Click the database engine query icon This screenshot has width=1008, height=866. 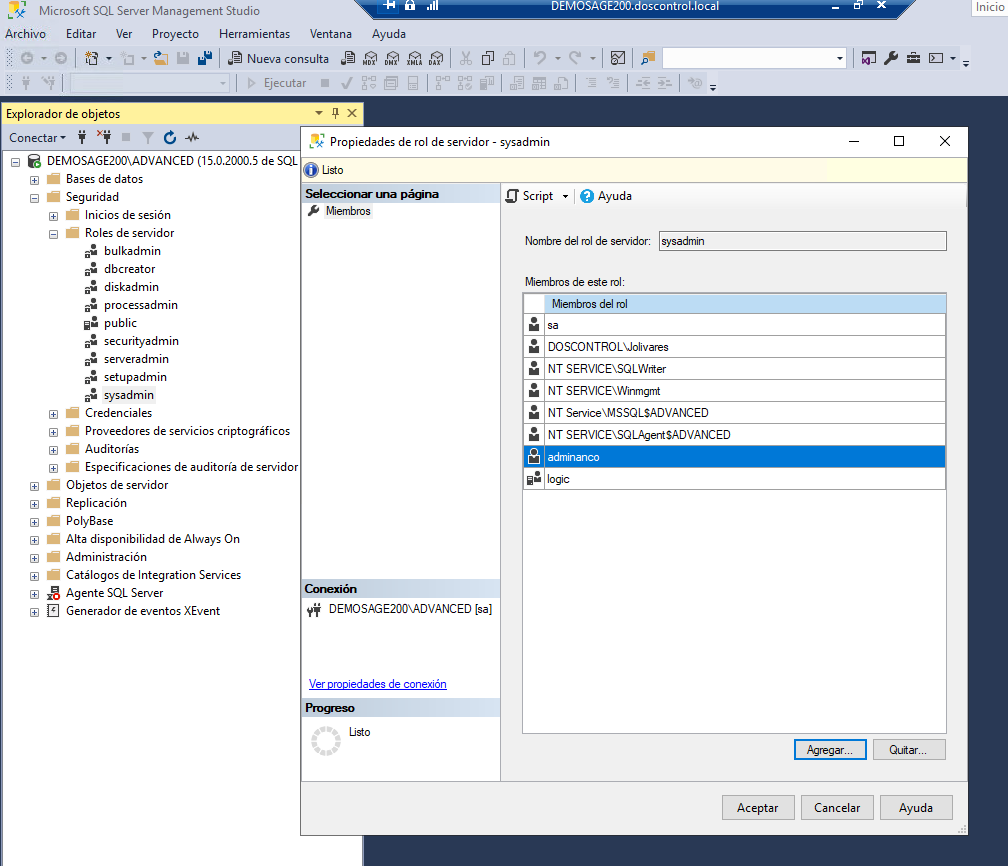tap(348, 59)
